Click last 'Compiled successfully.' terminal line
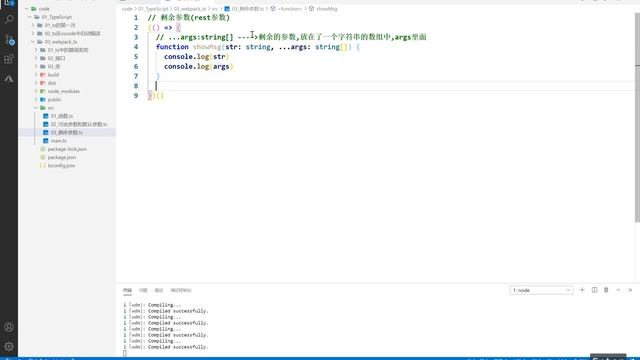Viewport: 640px width, 360px height. [178, 347]
